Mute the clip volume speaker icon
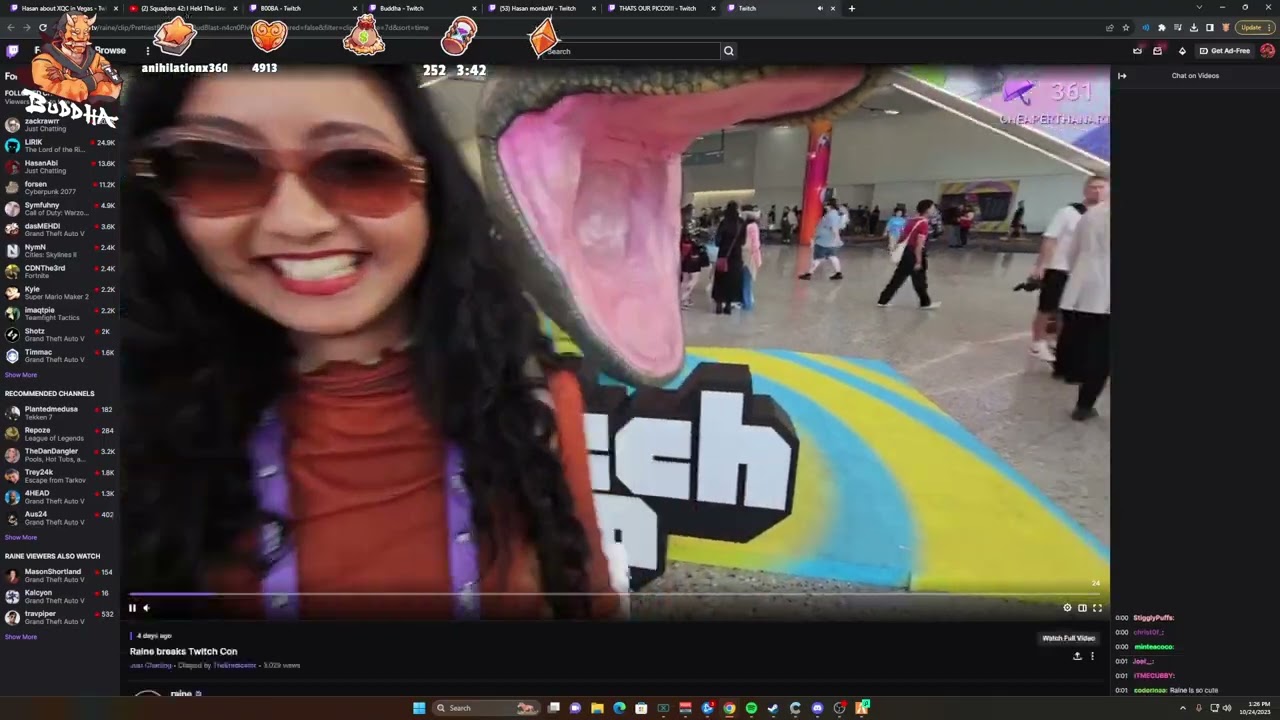This screenshot has width=1280, height=720. click(x=146, y=608)
